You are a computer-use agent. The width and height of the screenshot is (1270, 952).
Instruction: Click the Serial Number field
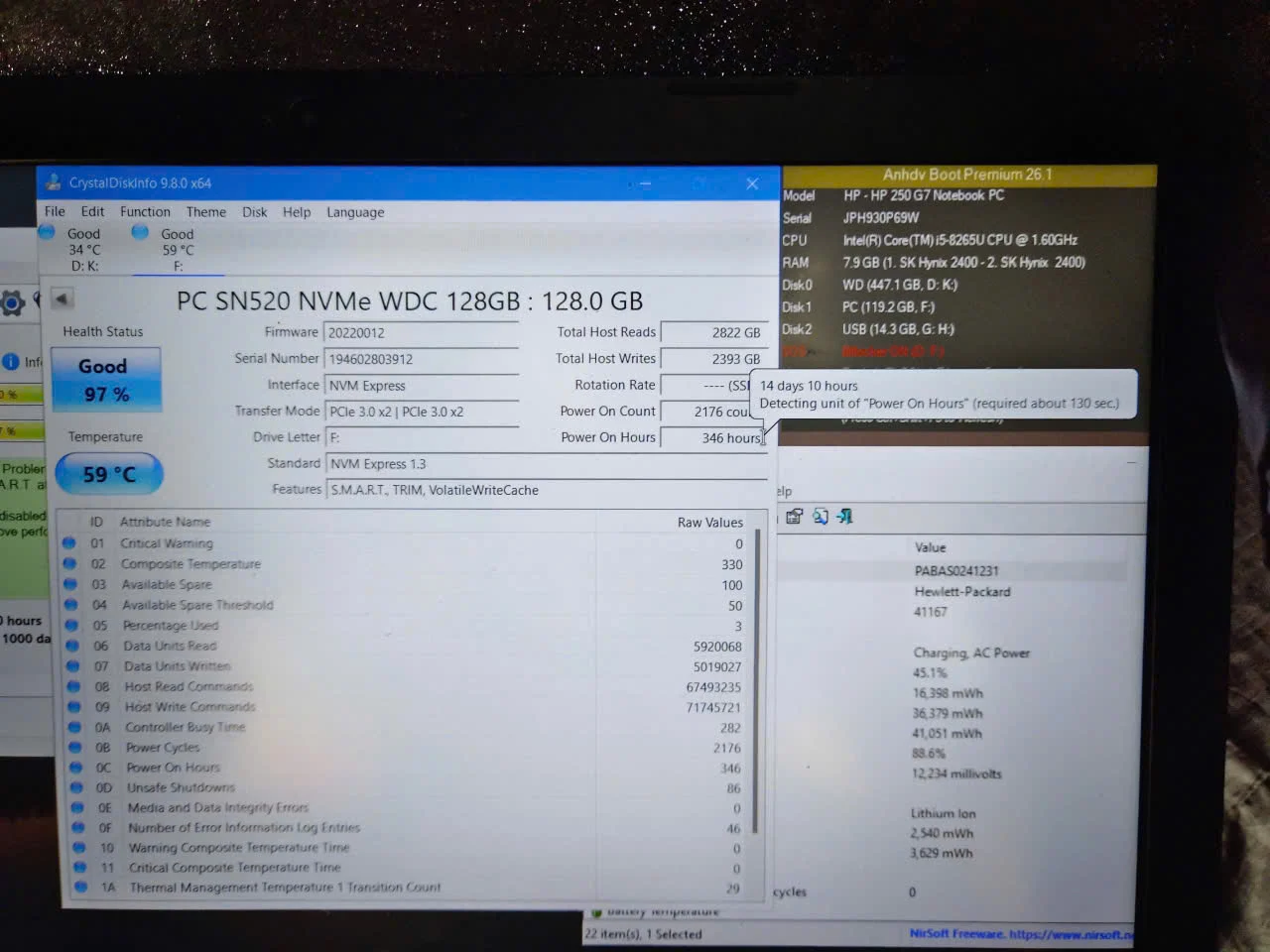coord(422,359)
